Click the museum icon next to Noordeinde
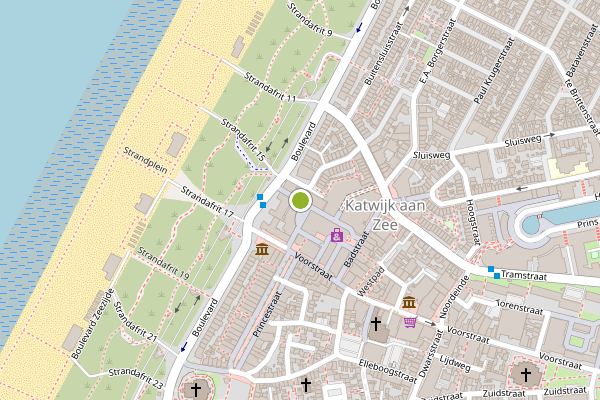 [409, 302]
